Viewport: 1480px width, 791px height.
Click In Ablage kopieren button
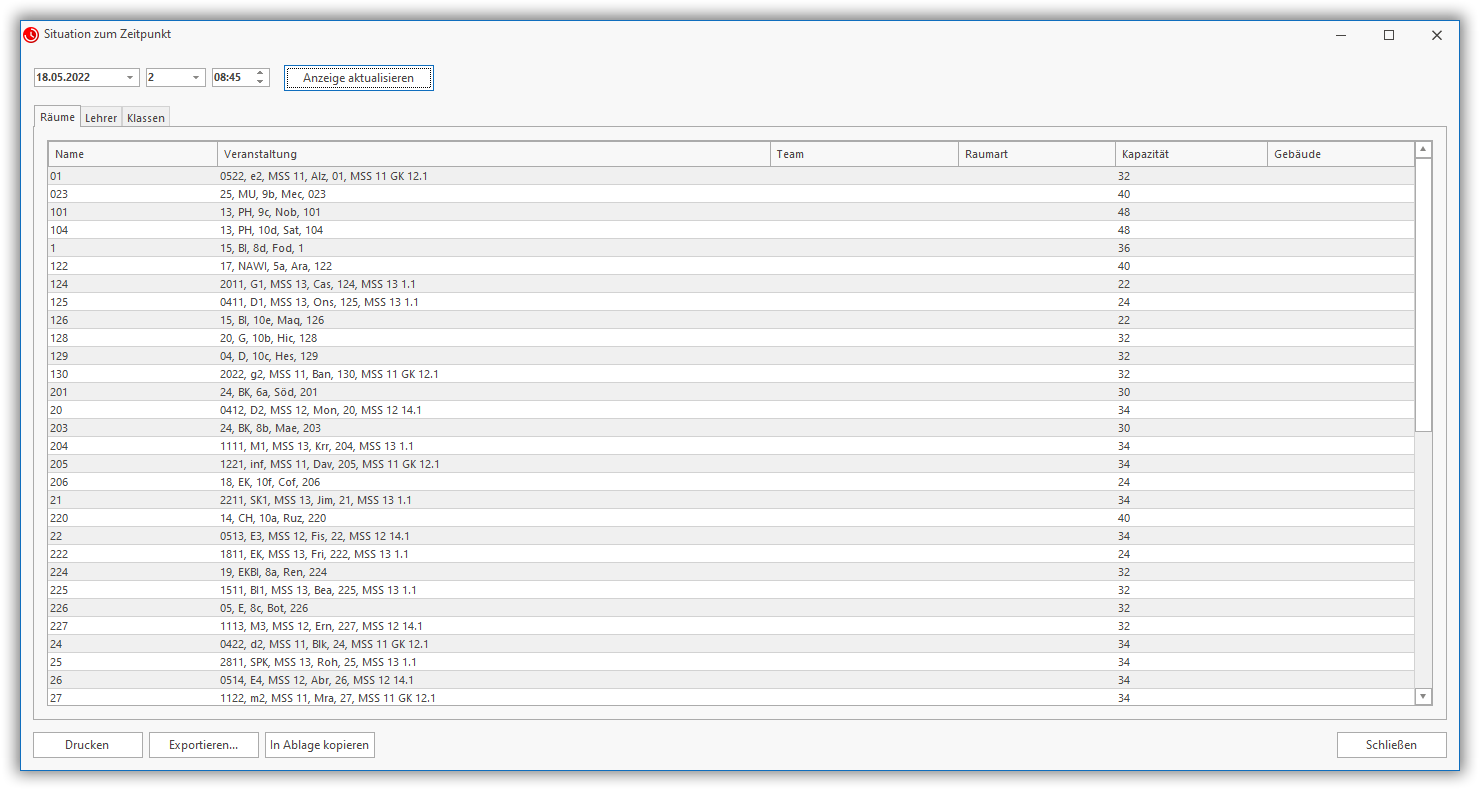(320, 745)
